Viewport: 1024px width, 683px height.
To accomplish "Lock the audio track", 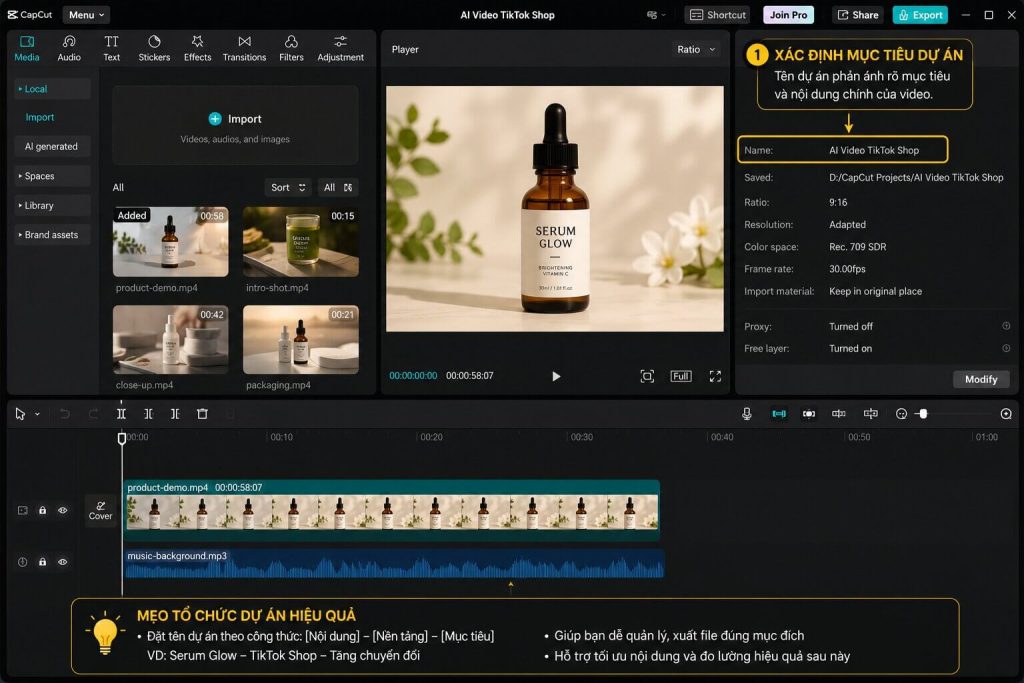I will click(42, 562).
